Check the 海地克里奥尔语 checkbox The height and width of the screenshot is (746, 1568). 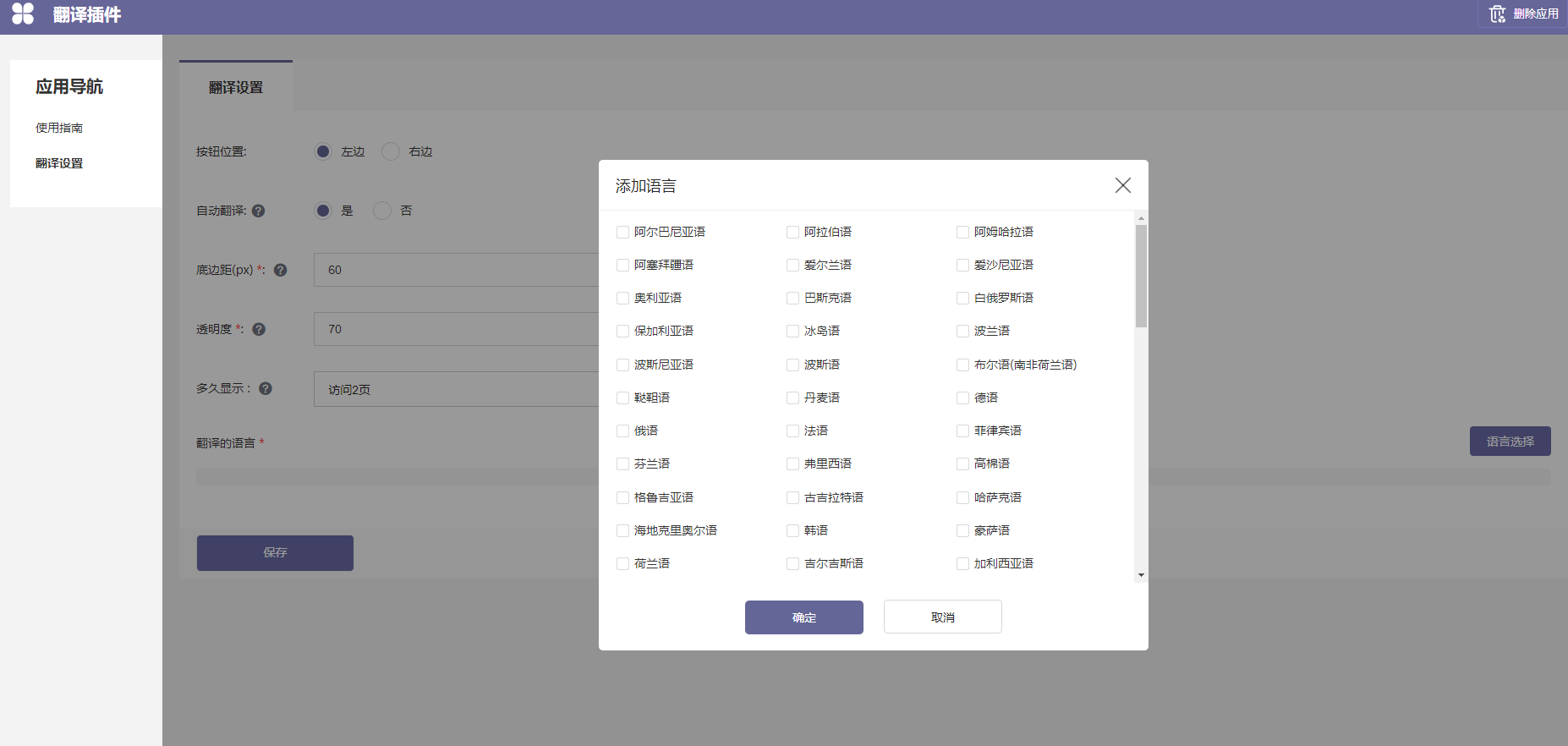622,530
